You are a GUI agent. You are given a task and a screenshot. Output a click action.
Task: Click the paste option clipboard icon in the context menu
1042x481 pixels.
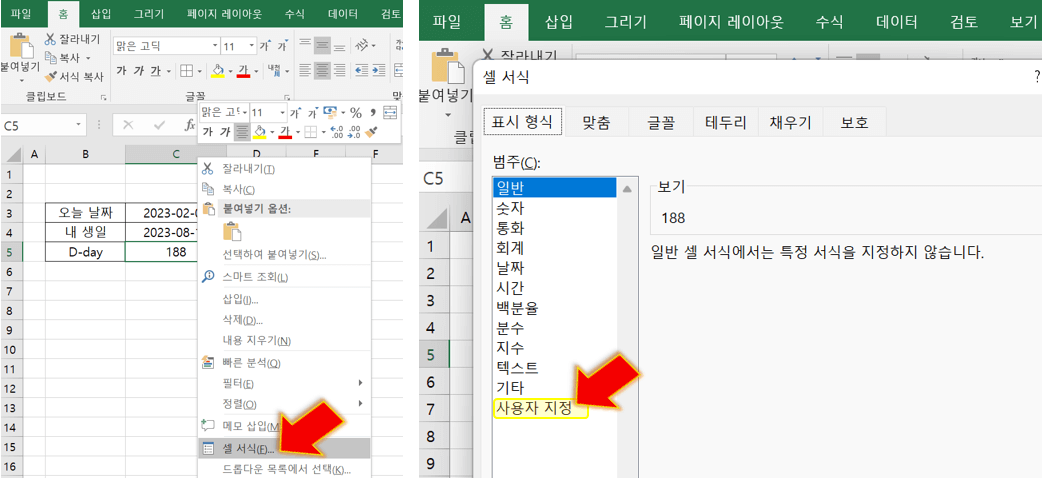click(232, 231)
